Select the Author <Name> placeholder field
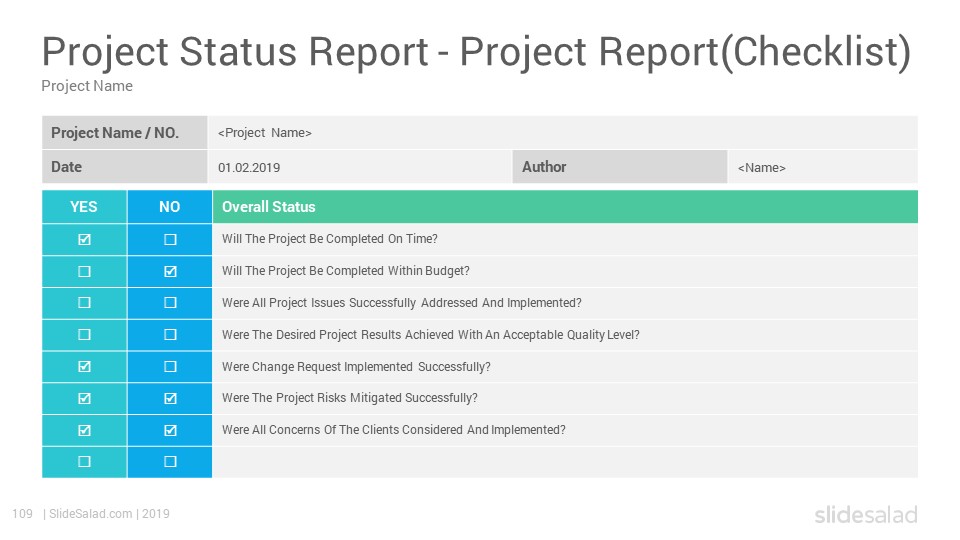 click(823, 167)
